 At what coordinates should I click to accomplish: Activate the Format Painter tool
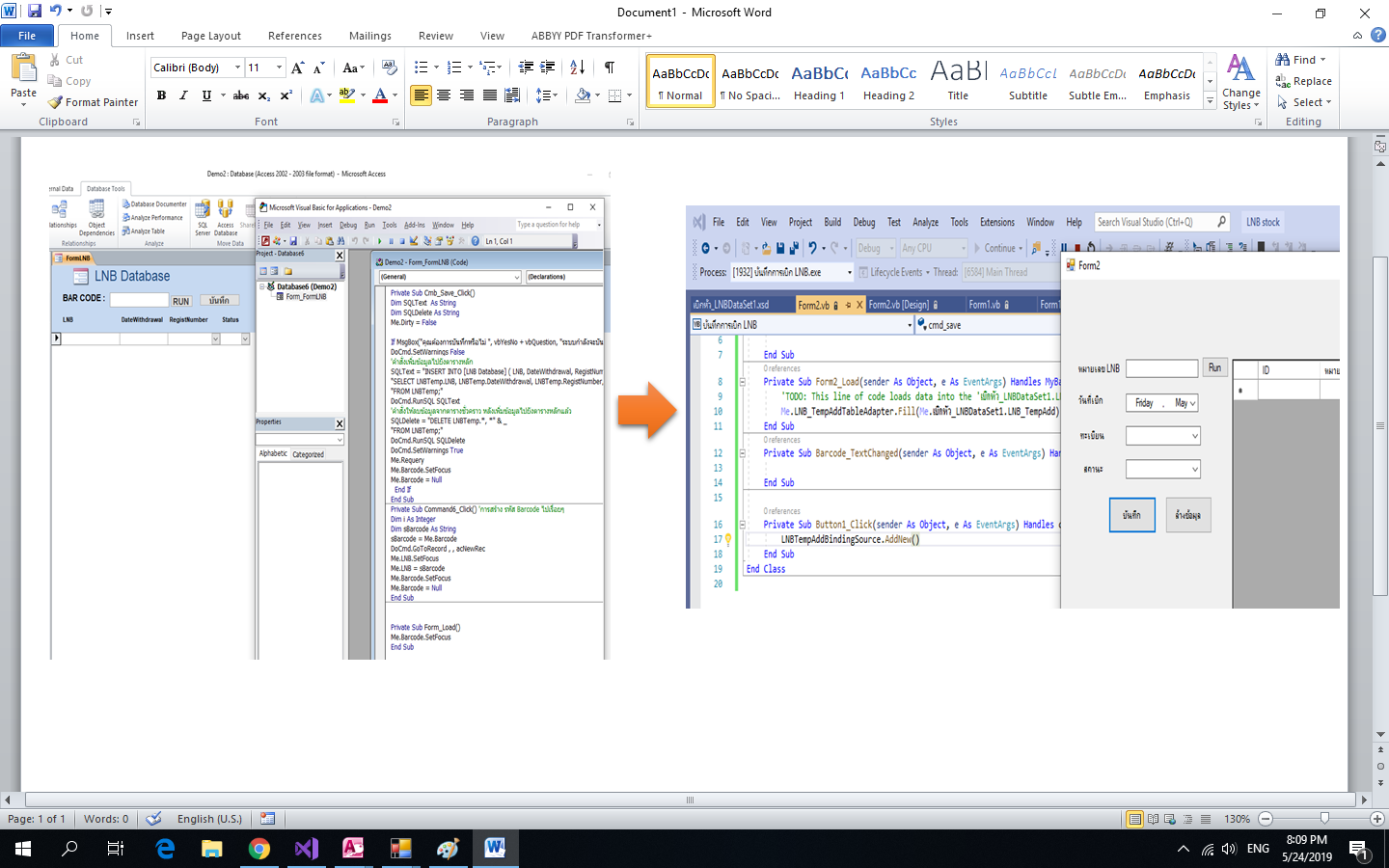[93, 102]
